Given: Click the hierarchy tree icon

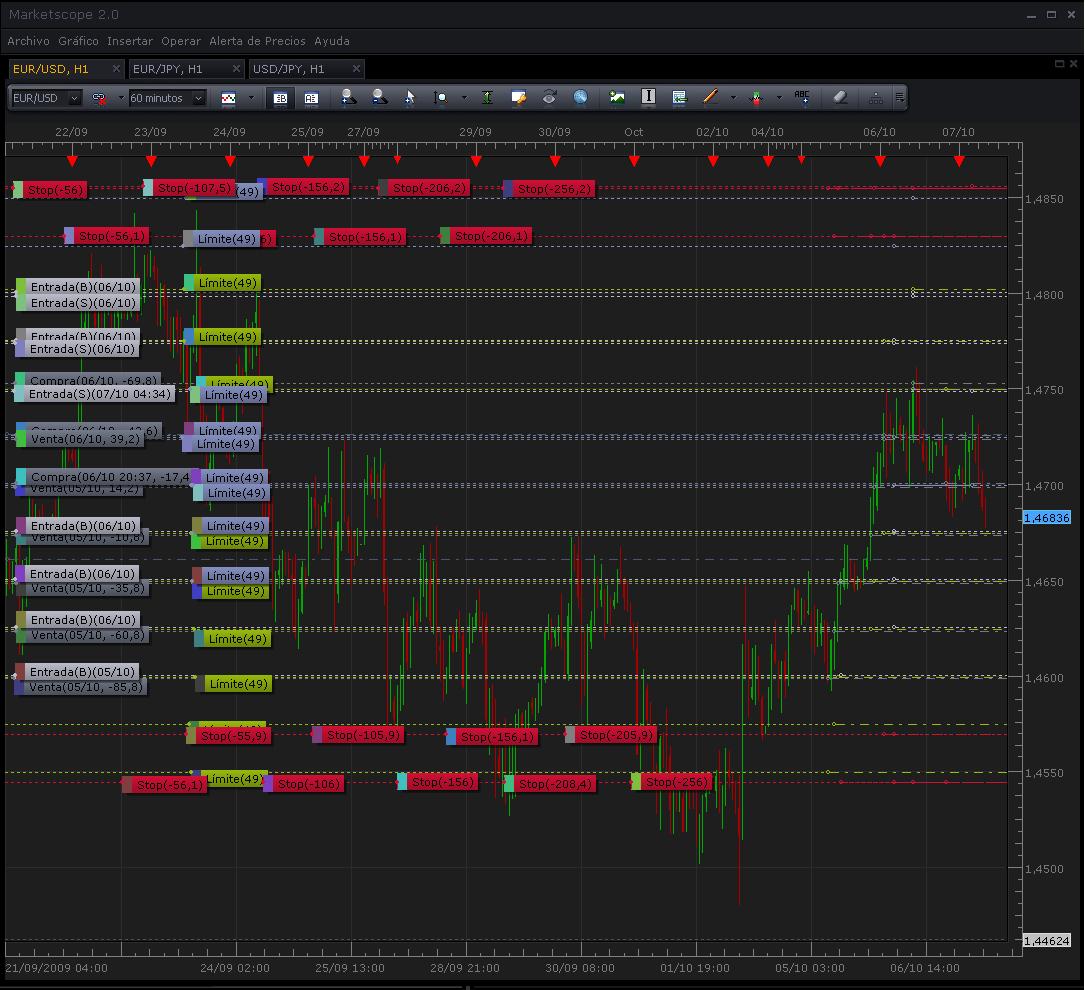Looking at the screenshot, I should point(875,98).
